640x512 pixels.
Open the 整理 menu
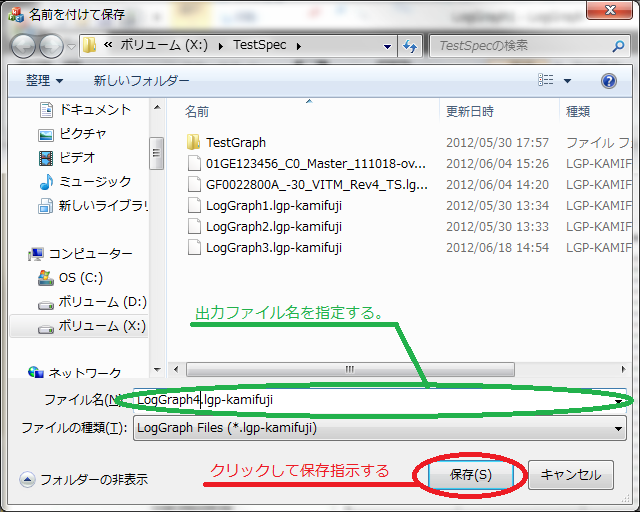pyautogui.click(x=44, y=80)
